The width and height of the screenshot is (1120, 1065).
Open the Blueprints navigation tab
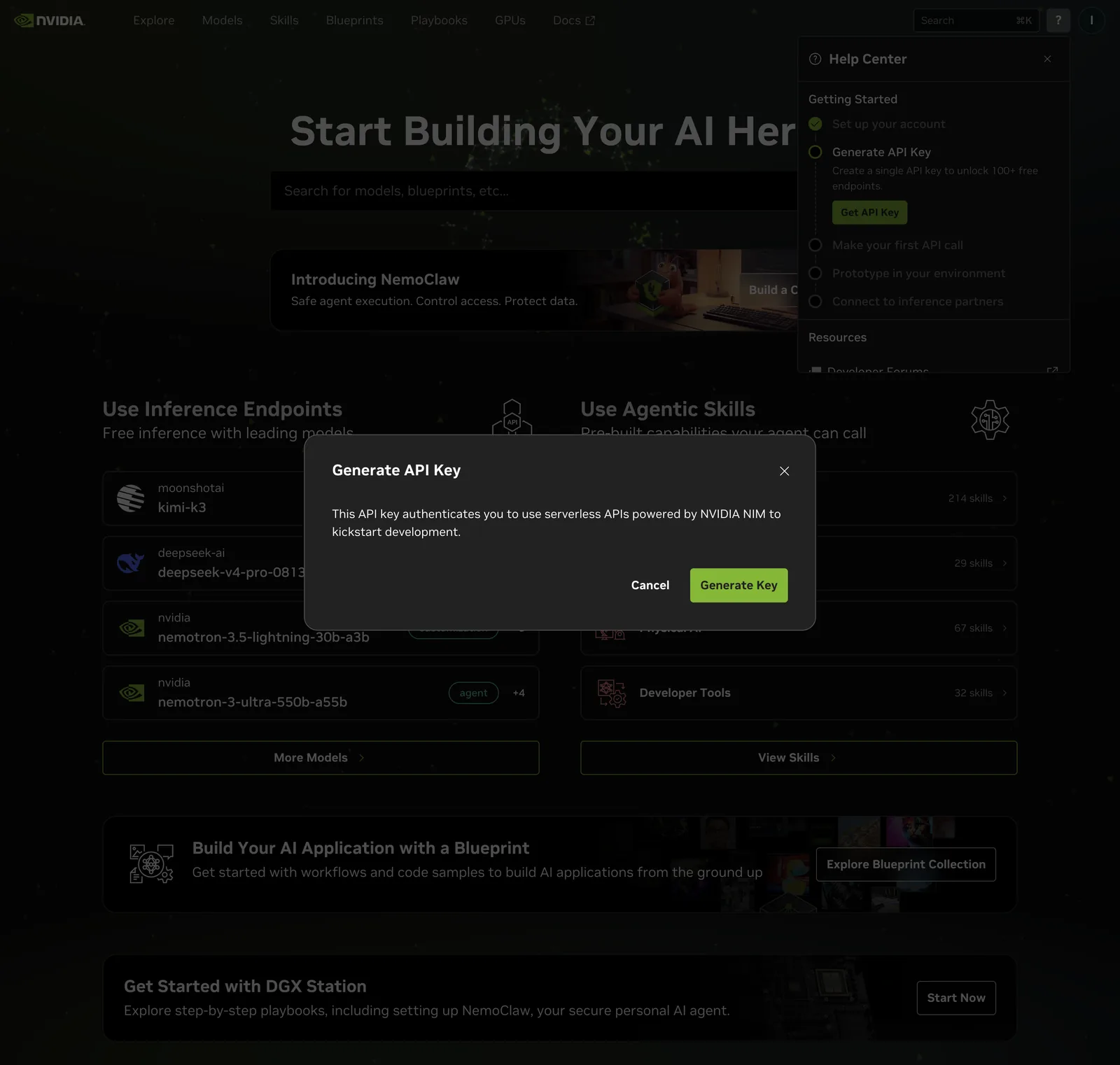pyautogui.click(x=354, y=20)
